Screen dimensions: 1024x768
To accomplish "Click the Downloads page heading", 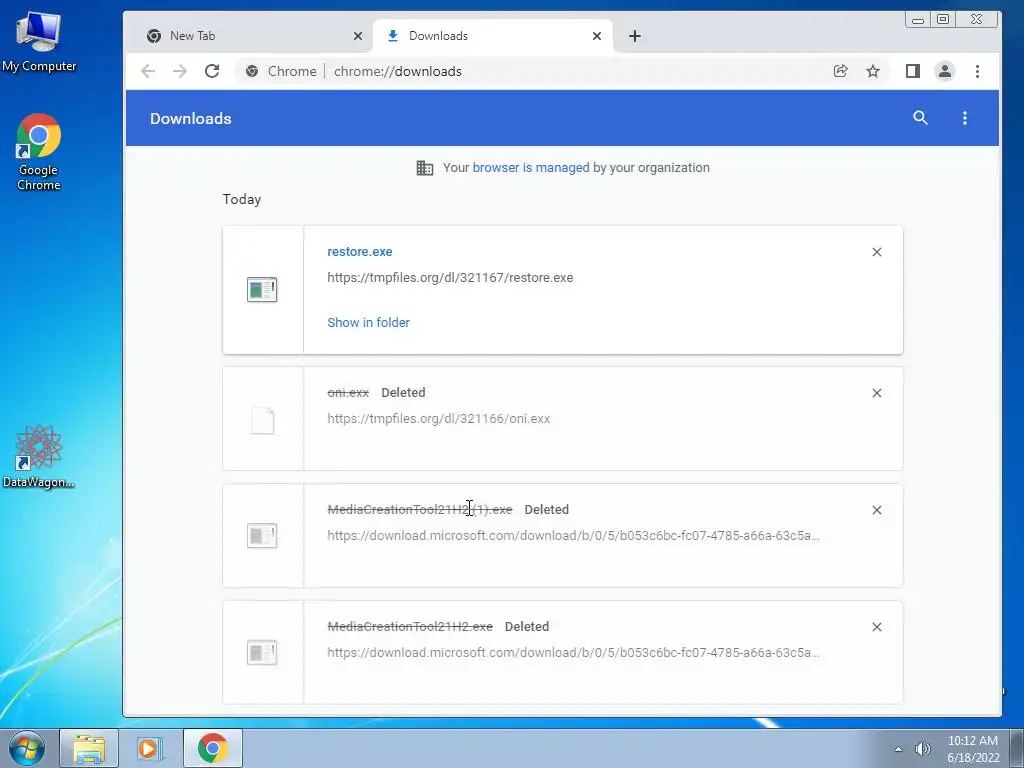I will 191,118.
